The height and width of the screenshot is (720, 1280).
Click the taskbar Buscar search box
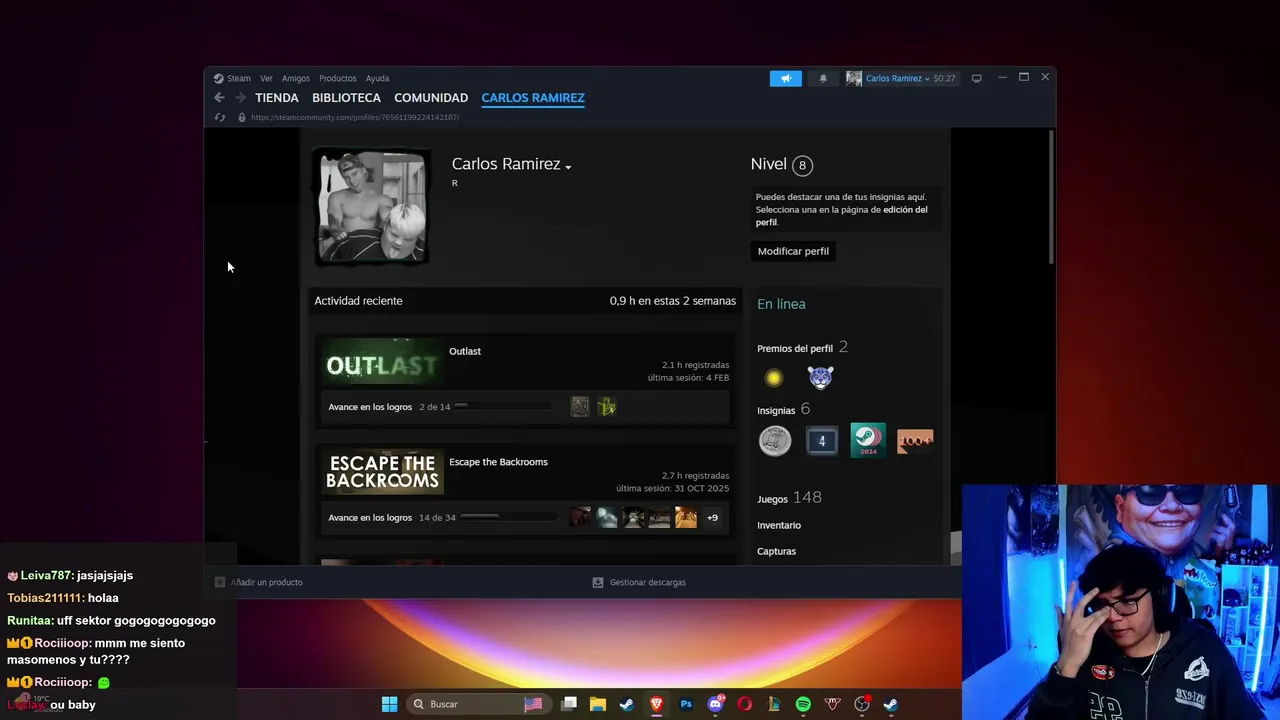pyautogui.click(x=478, y=704)
